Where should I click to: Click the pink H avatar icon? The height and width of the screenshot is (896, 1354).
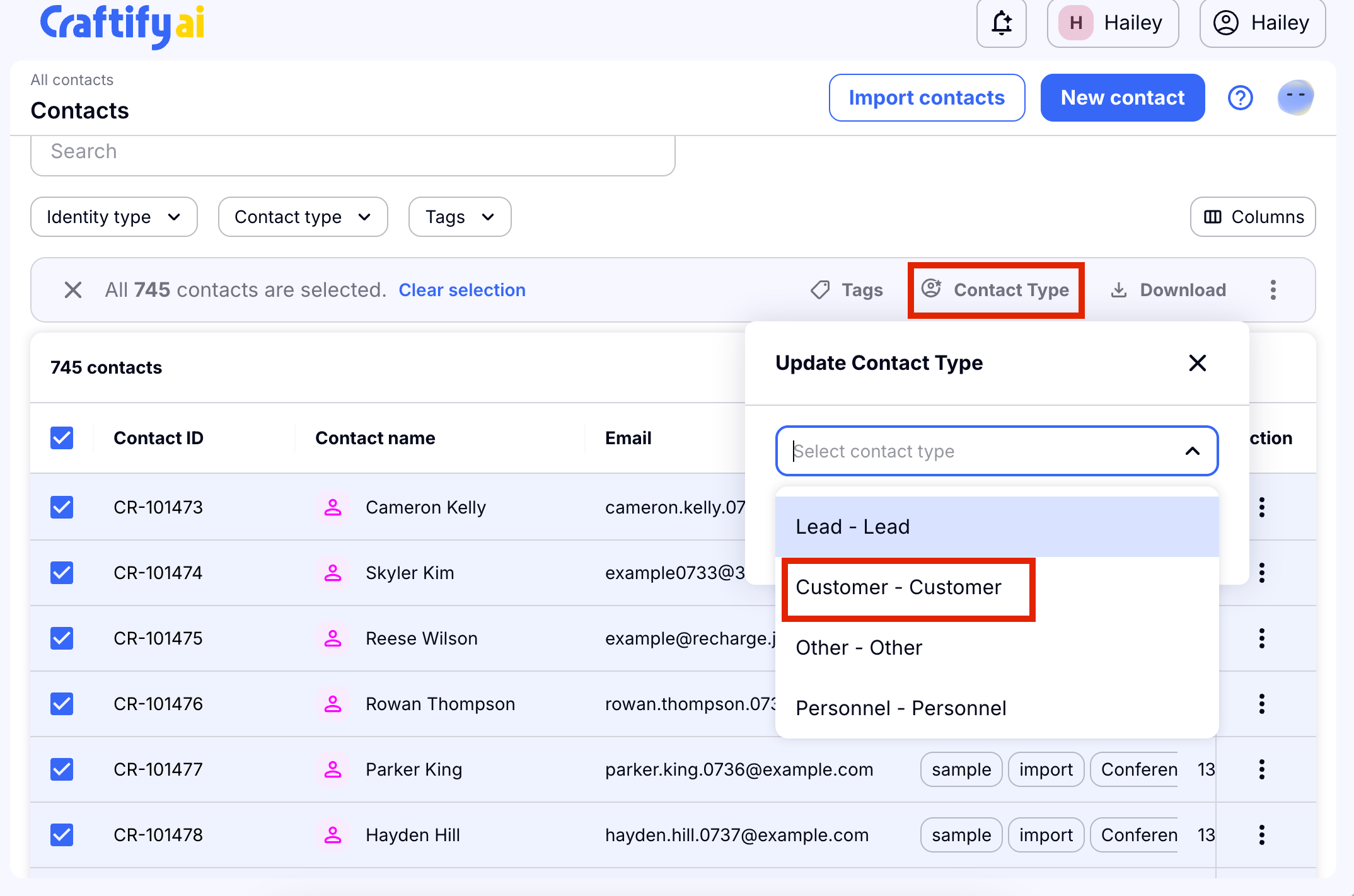(1076, 23)
